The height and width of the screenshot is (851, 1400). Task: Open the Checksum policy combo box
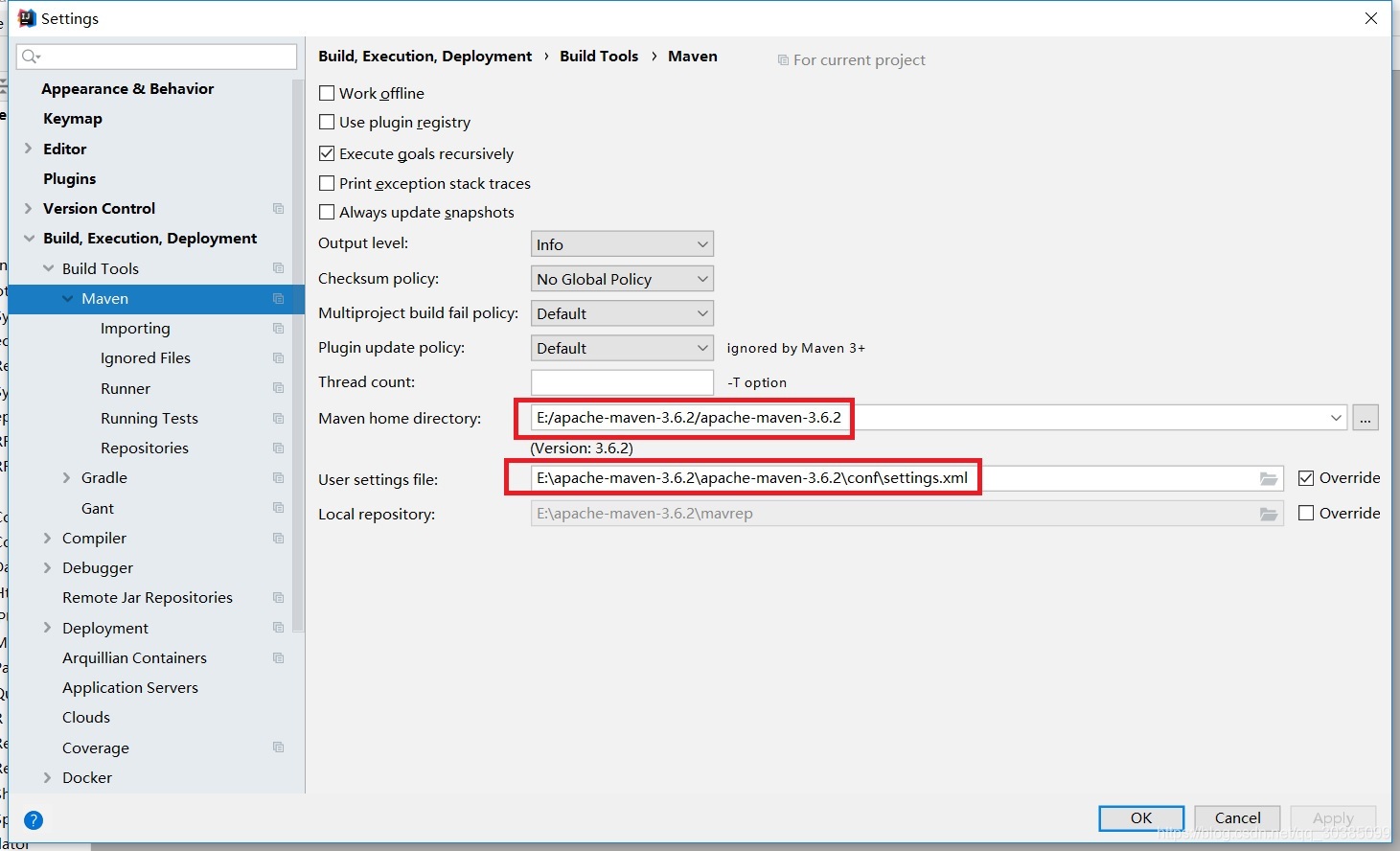(x=622, y=279)
